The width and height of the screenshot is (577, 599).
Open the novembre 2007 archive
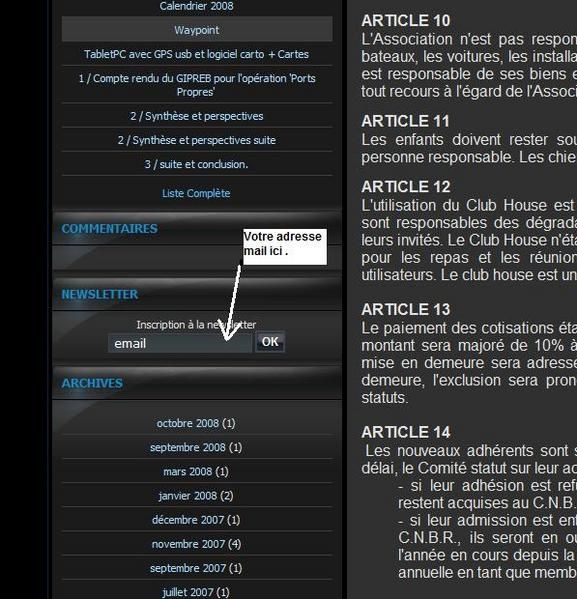[196, 544]
